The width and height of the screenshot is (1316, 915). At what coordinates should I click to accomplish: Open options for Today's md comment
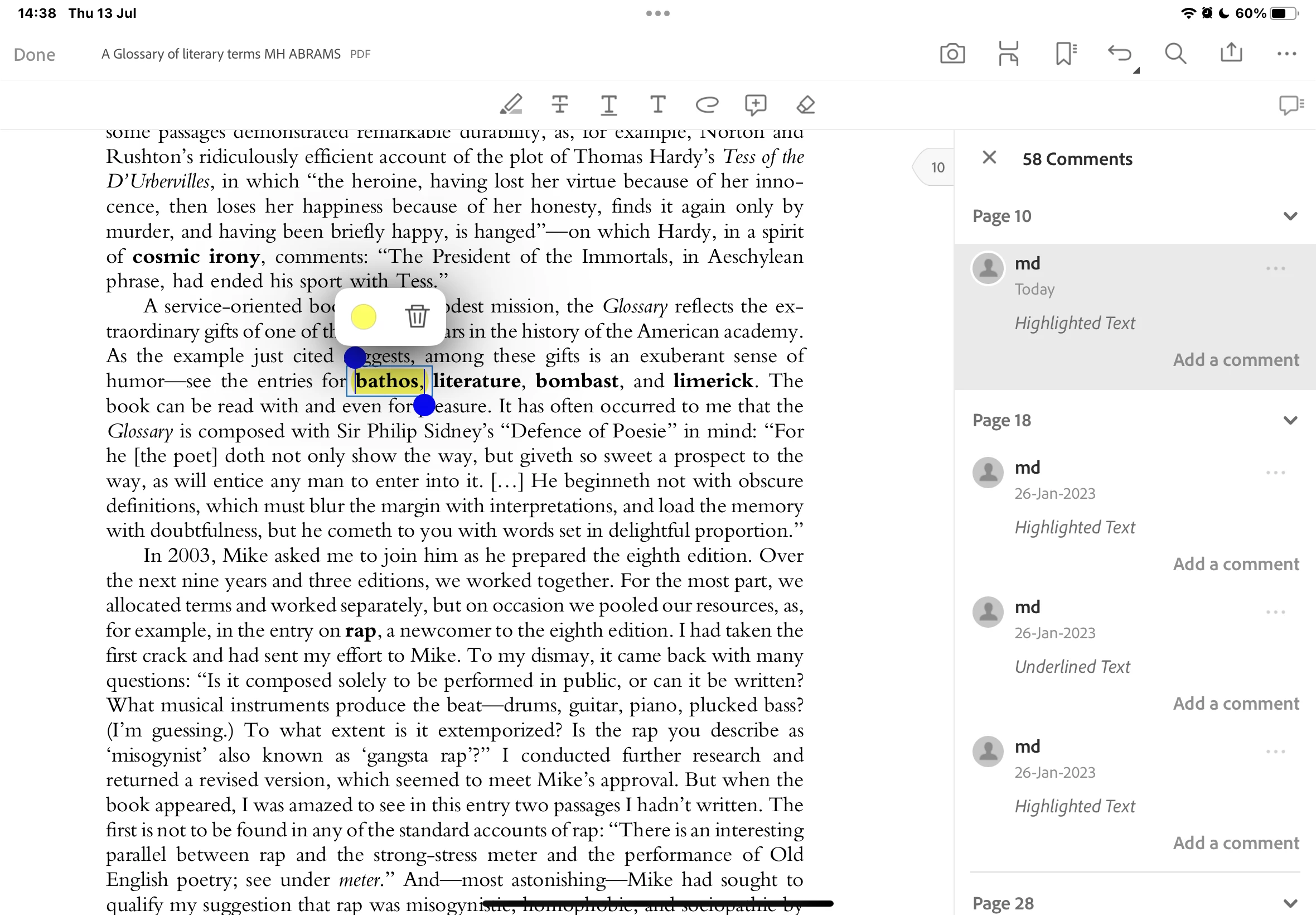pyautogui.click(x=1275, y=268)
